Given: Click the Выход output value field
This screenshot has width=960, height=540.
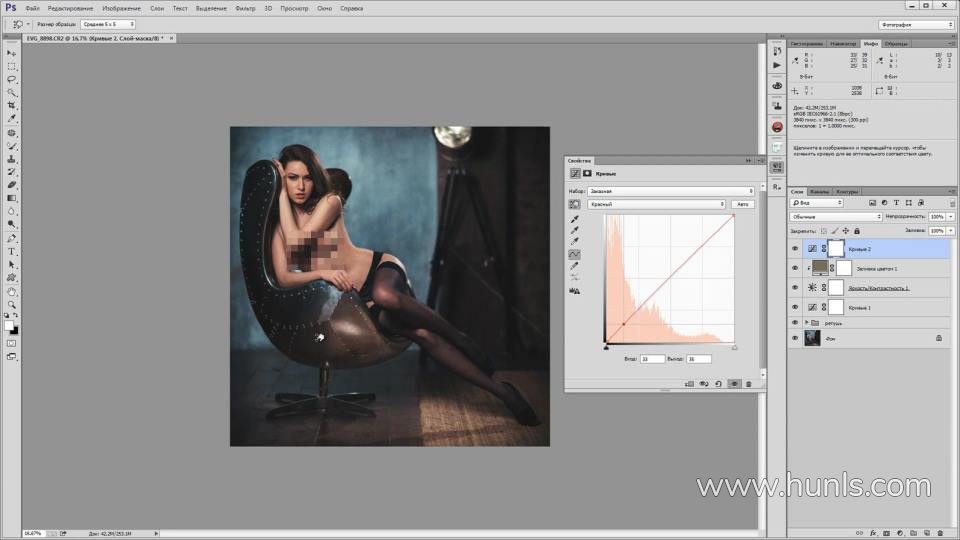Looking at the screenshot, I should coord(699,359).
